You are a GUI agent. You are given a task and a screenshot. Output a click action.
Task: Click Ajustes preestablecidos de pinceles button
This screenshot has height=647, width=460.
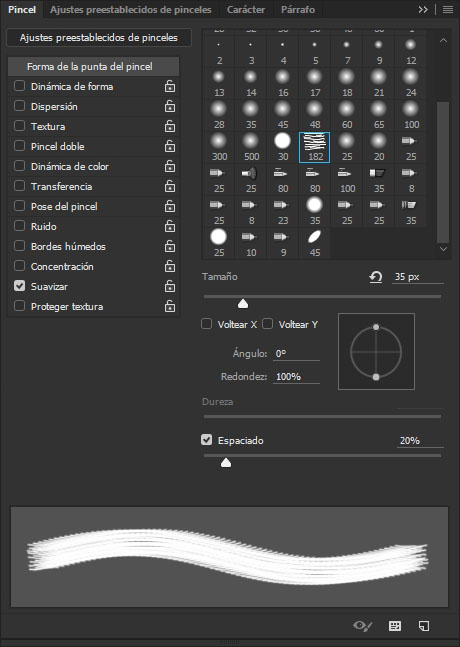point(99,38)
